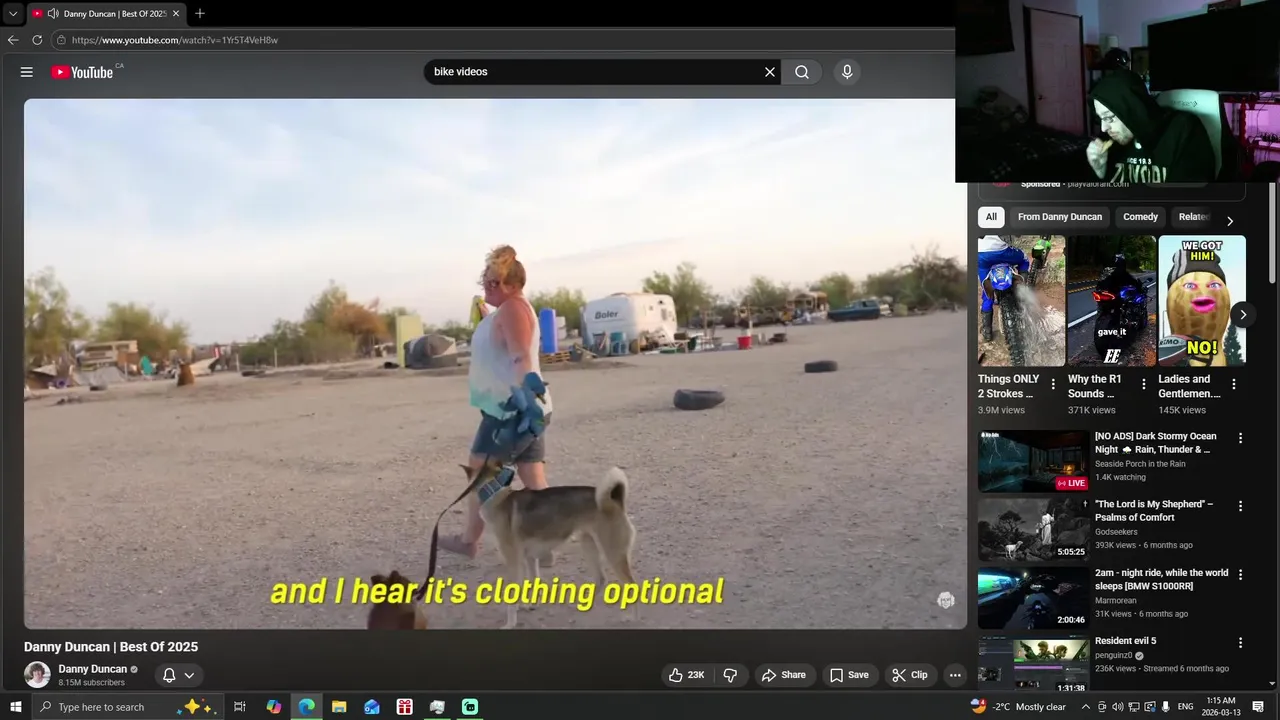Open the Windows notification center
Viewport: 1280px width, 720px height.
[1258, 707]
